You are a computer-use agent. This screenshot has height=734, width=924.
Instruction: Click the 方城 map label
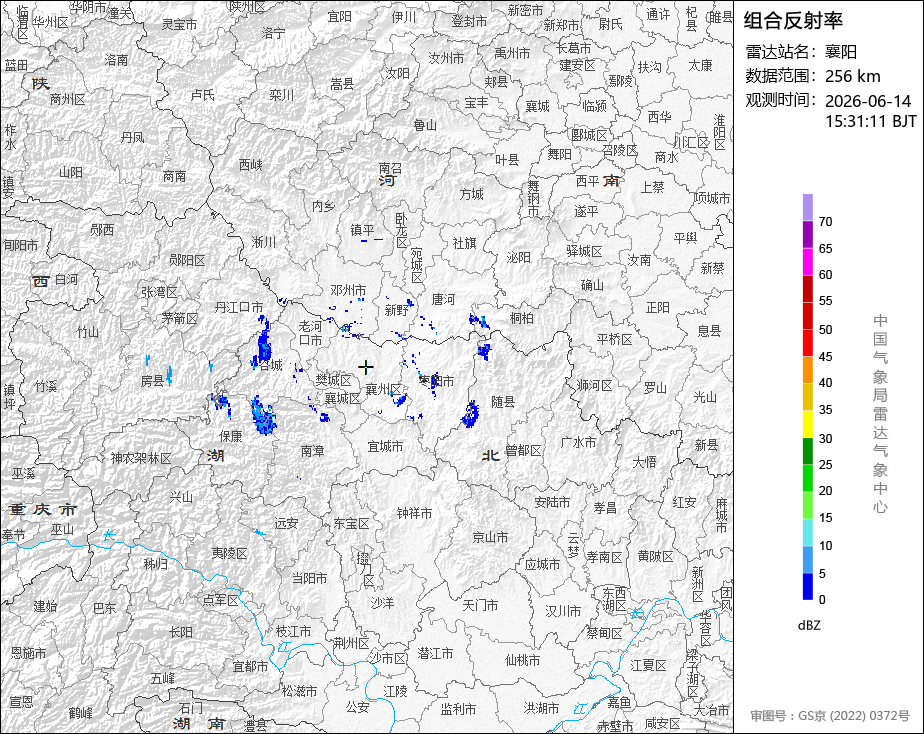(x=471, y=194)
